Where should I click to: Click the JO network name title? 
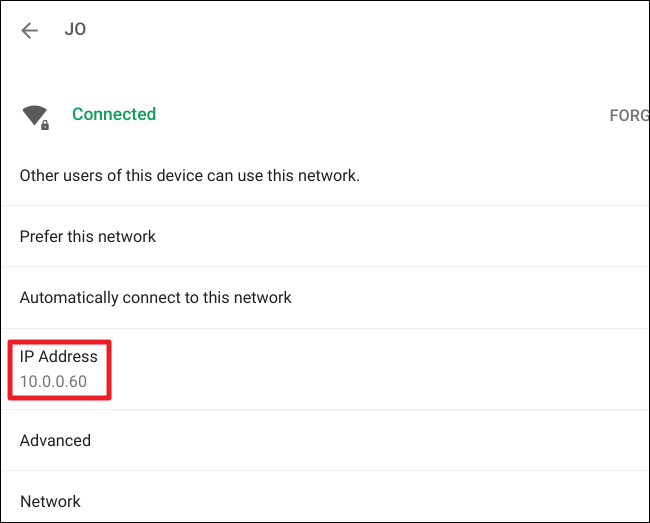[75, 29]
